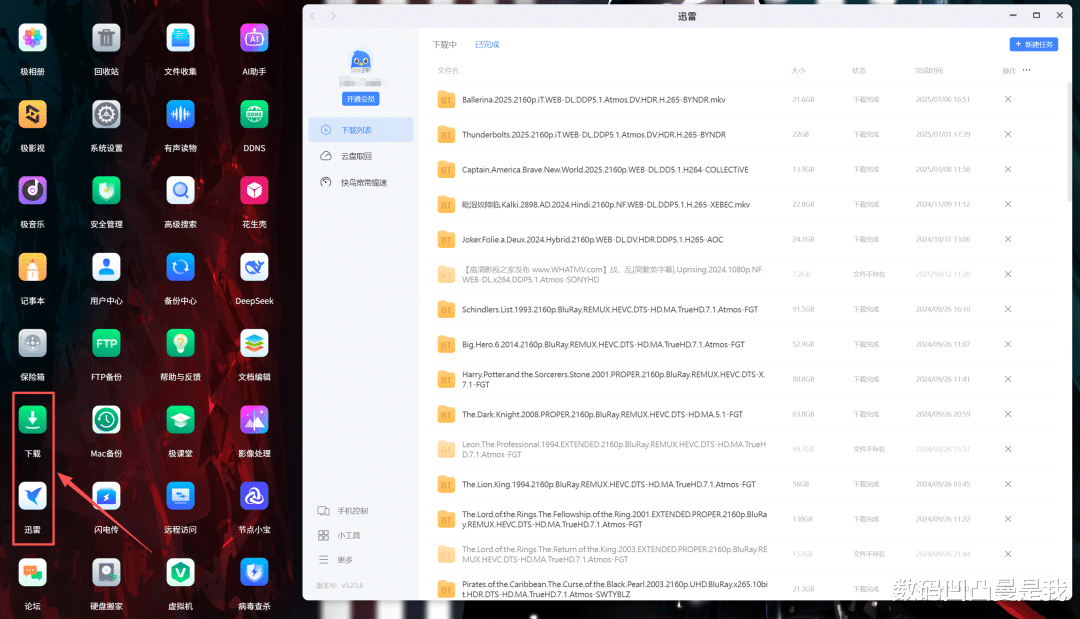Viewport: 1080px width, 619px height.
Task: Click the 新建任务 button
Action: click(x=1034, y=44)
